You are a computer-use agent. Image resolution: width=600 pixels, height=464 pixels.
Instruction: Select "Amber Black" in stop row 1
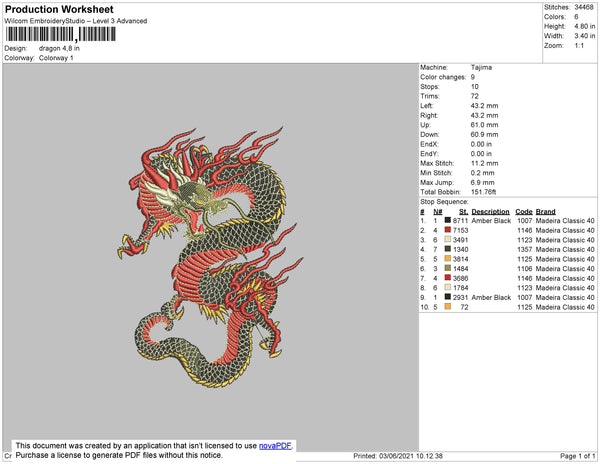point(491,221)
